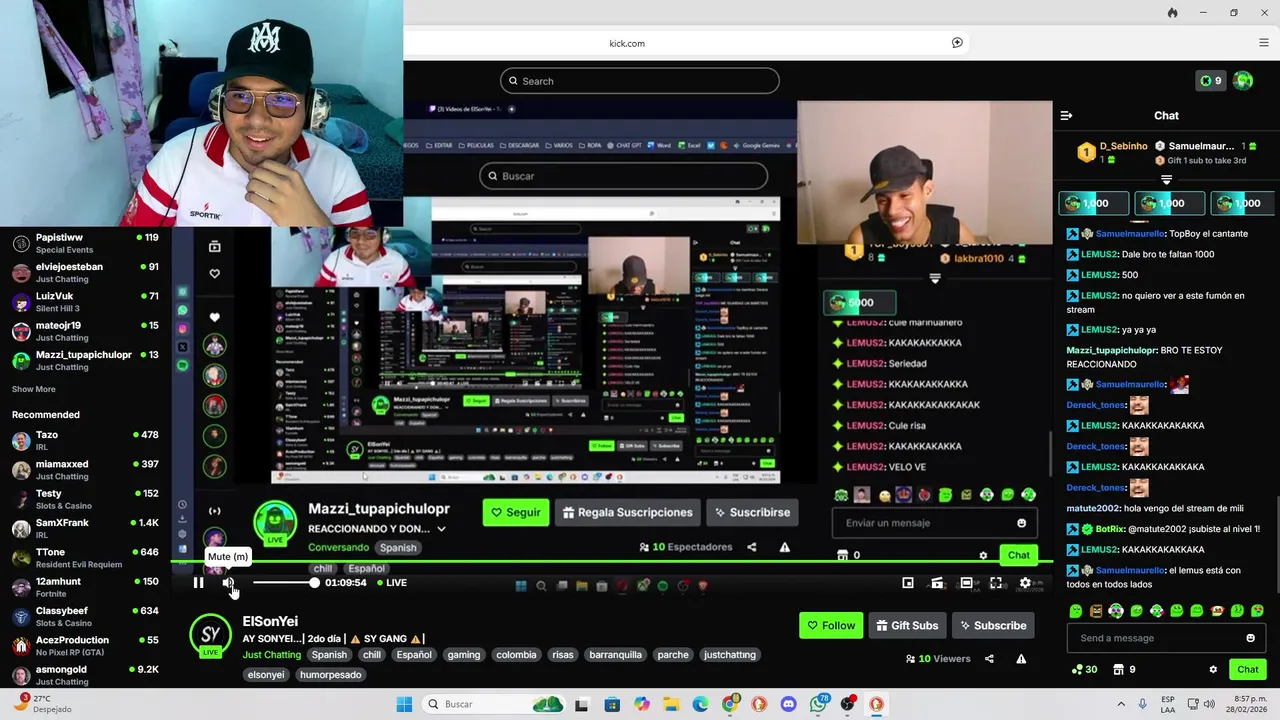Open mini player mode icon
1280x720 pixels.
point(908,583)
